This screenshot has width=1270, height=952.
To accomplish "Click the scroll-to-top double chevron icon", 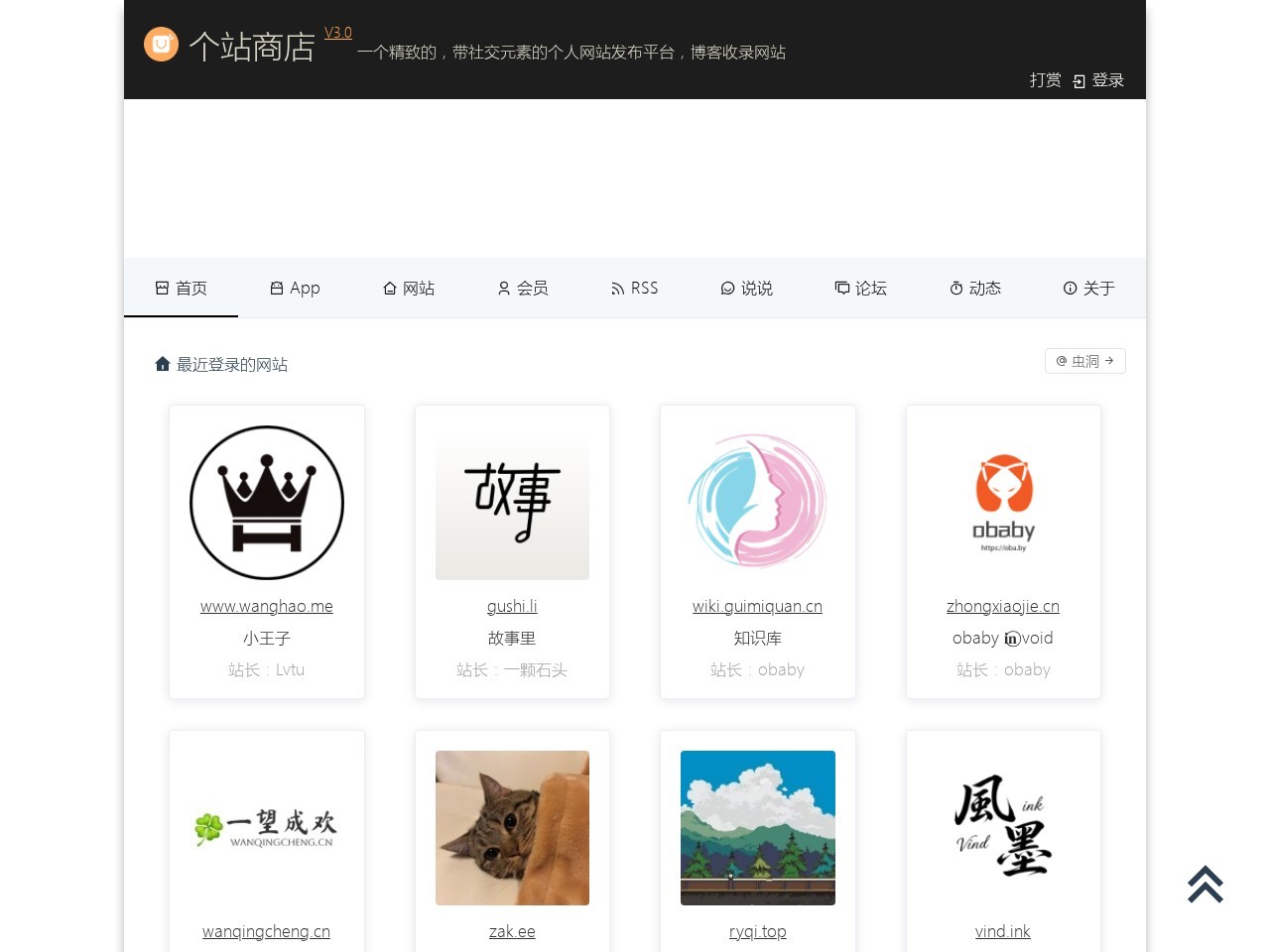I will [1206, 885].
